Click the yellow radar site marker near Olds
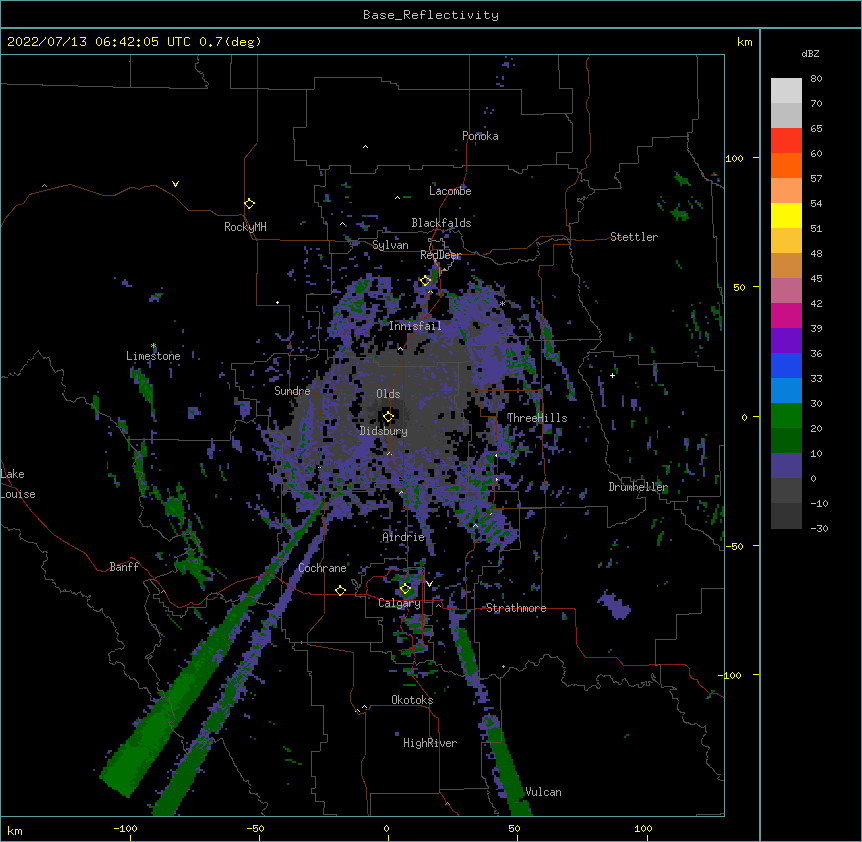 (388, 417)
